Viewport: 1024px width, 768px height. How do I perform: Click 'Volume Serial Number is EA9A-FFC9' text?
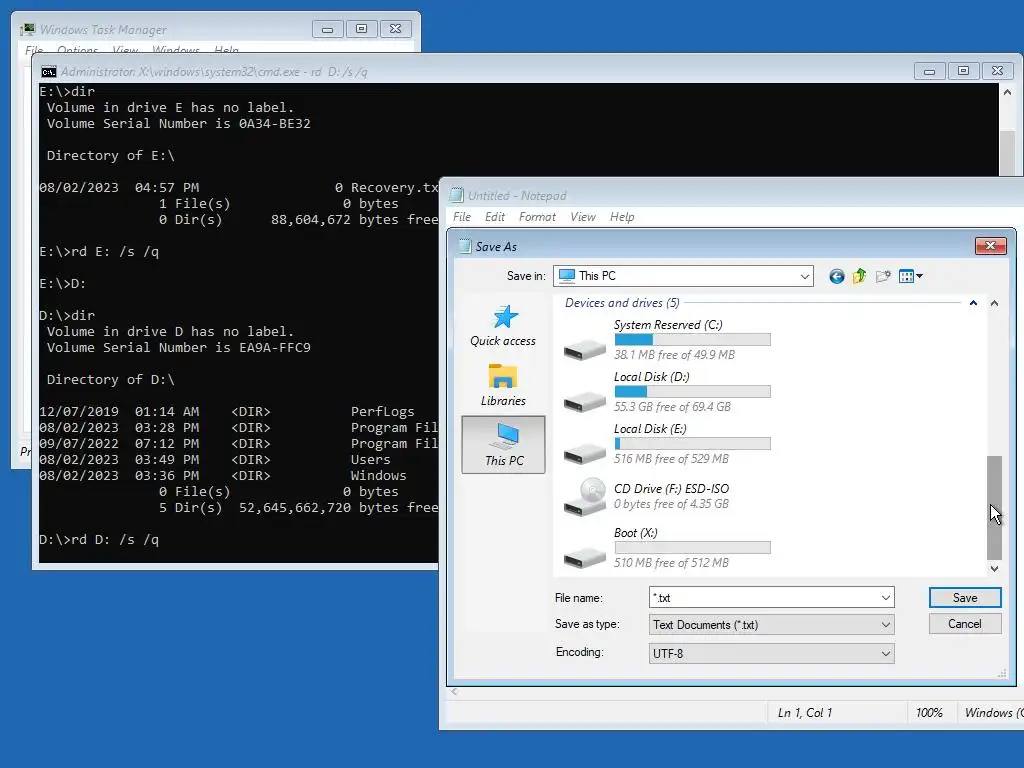click(178, 348)
